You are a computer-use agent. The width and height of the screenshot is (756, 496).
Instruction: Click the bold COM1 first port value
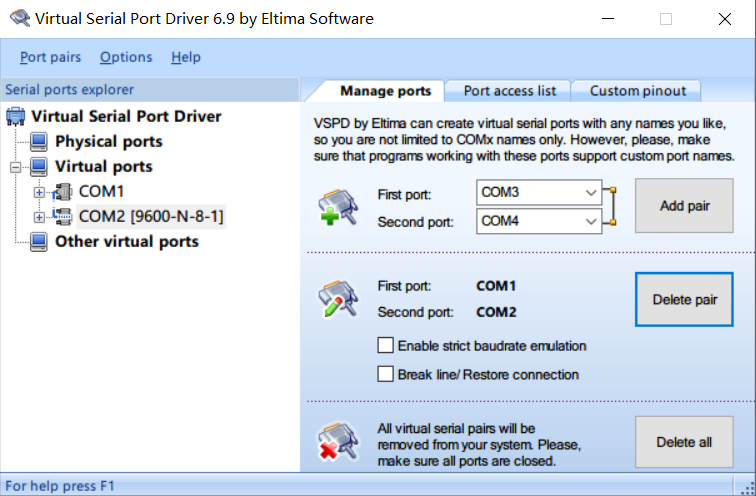(x=496, y=286)
